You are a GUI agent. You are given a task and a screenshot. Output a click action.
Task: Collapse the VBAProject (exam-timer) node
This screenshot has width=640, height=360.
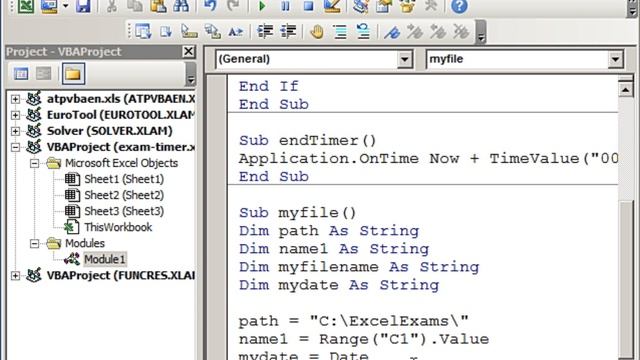[15, 147]
